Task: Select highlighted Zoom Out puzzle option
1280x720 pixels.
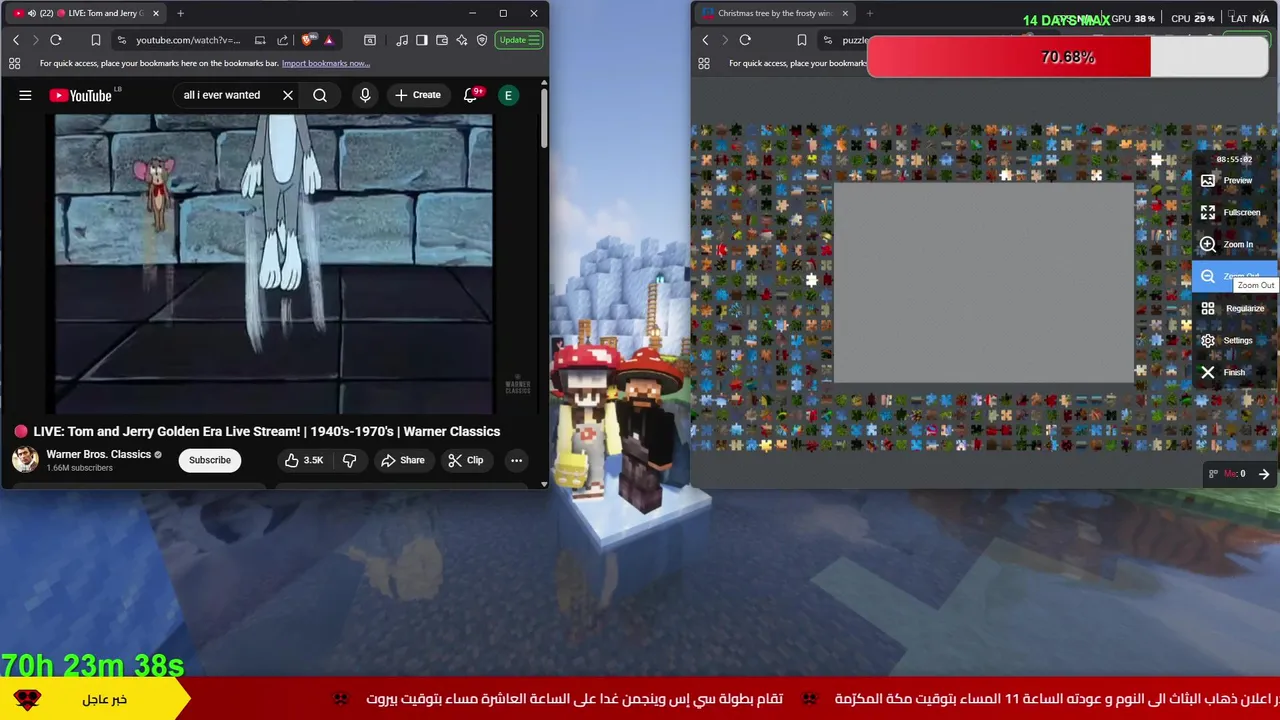Action: (x=1234, y=276)
